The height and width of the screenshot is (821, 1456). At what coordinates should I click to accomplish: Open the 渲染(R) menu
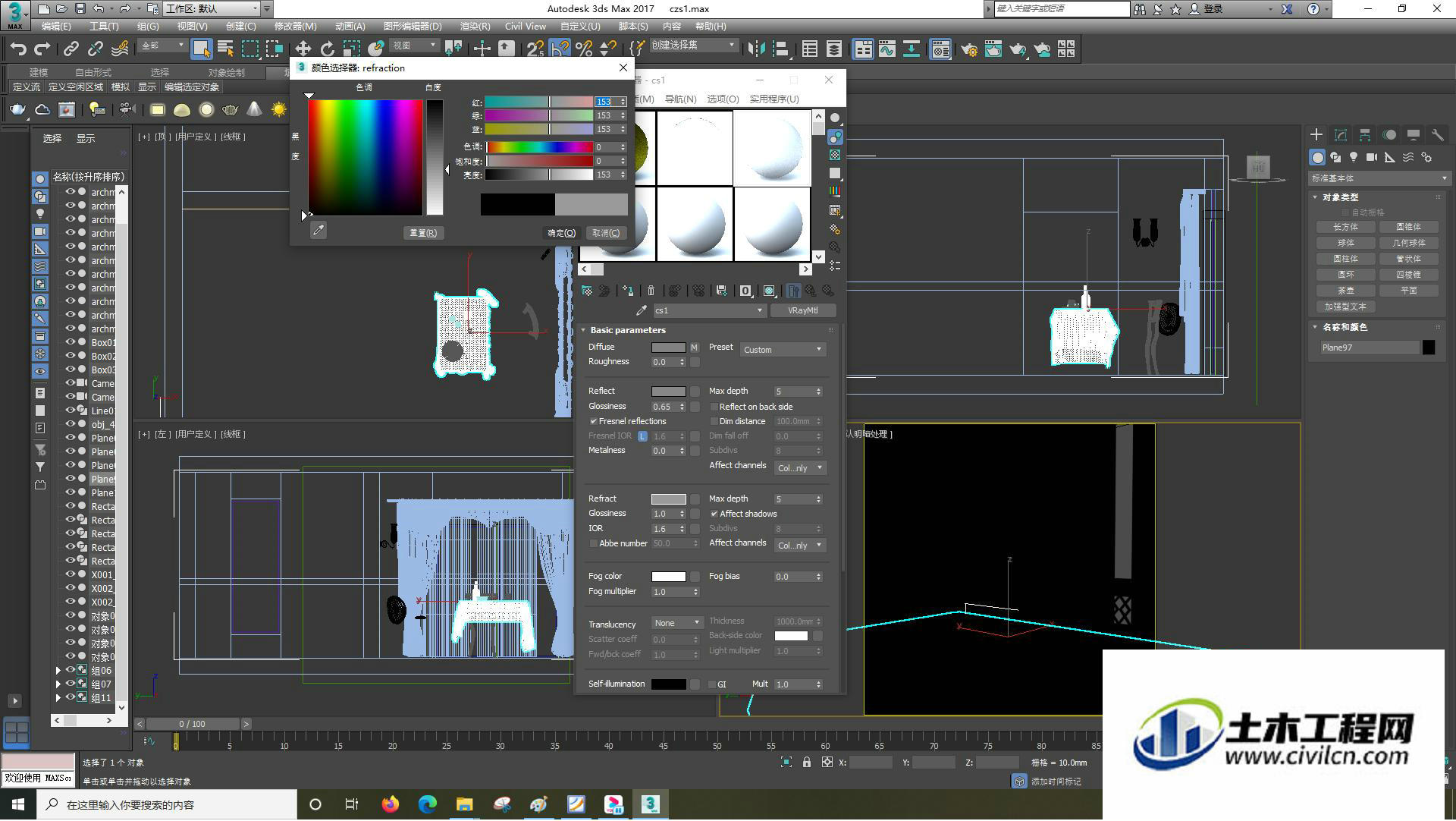tap(475, 26)
